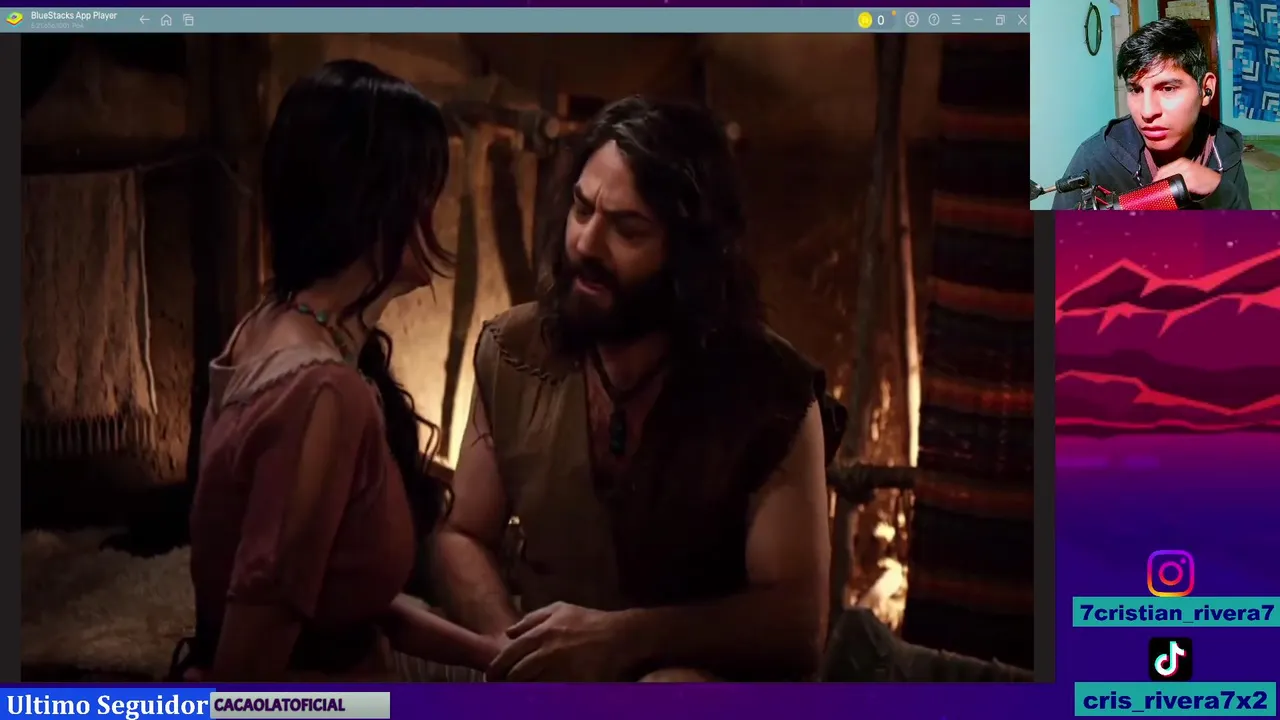1280x720 pixels.
Task: Click the CACAOLATOFICIAL follower name
Action: (x=279, y=705)
